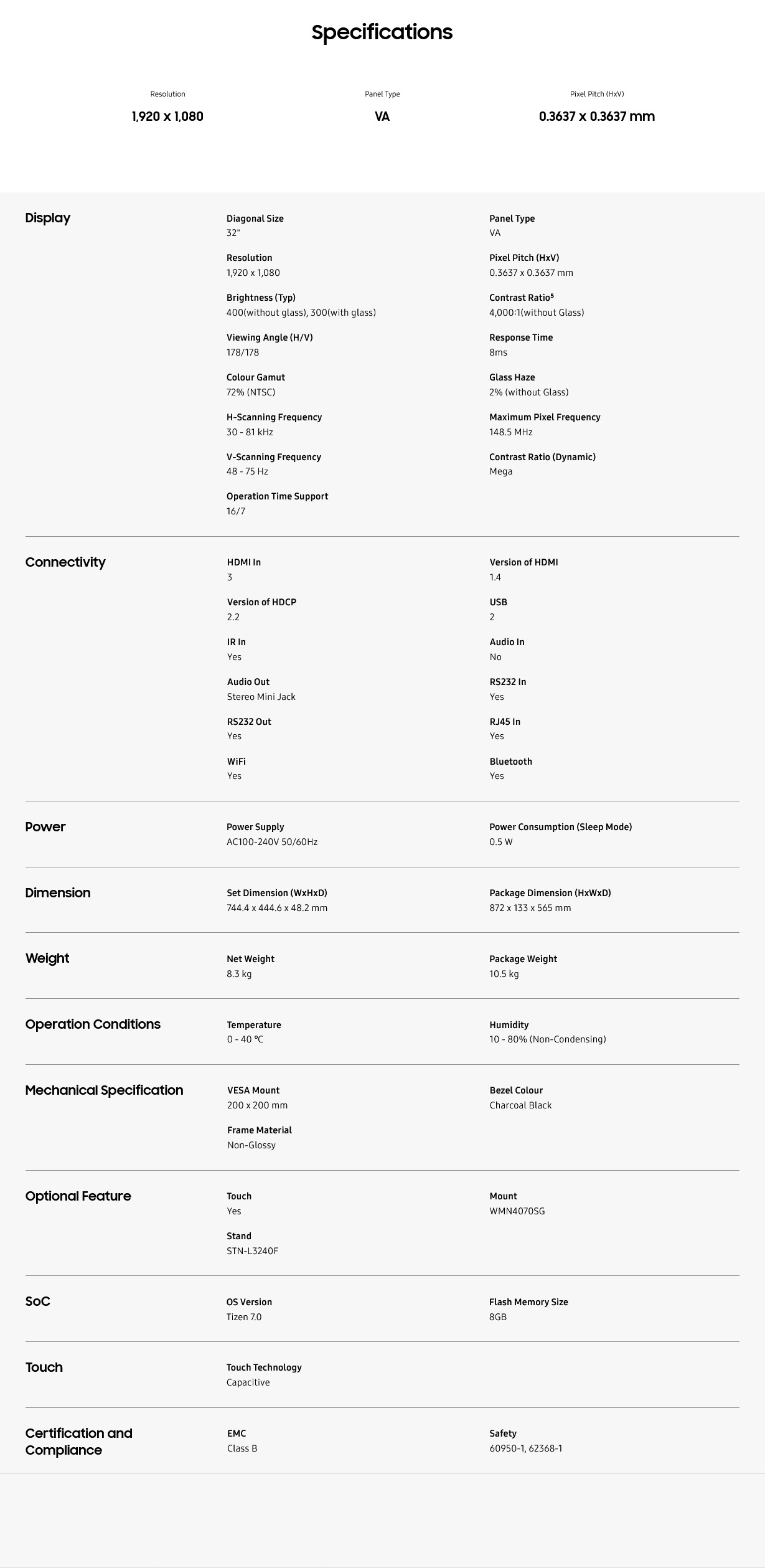Select the Power Consumption (Sleep Mode) label

tap(560, 827)
